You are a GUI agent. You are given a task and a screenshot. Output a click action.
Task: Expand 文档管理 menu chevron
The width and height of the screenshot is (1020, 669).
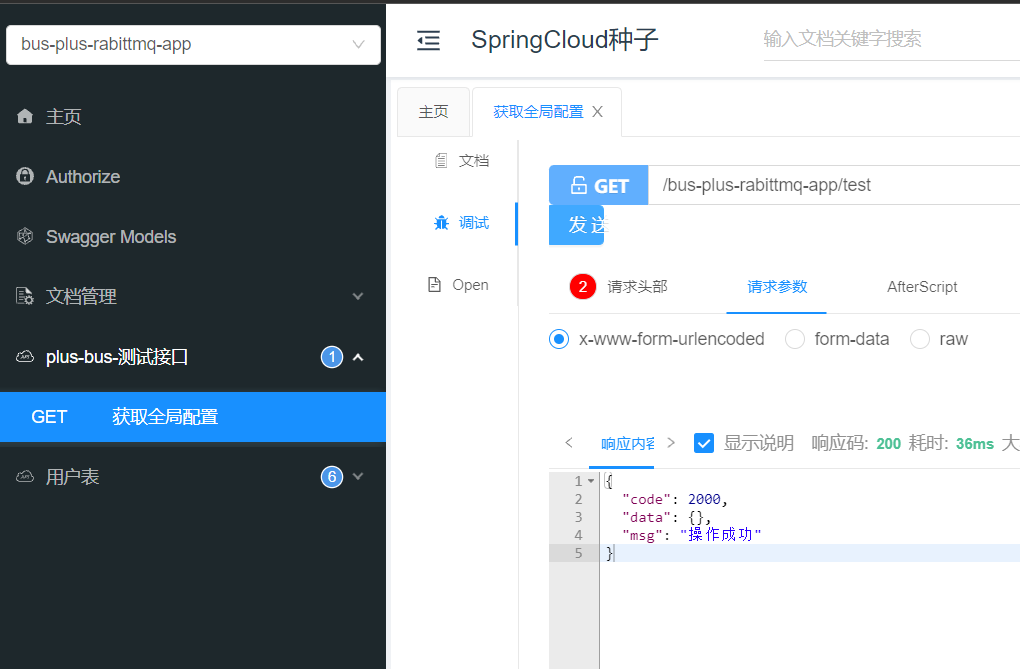tap(358, 296)
